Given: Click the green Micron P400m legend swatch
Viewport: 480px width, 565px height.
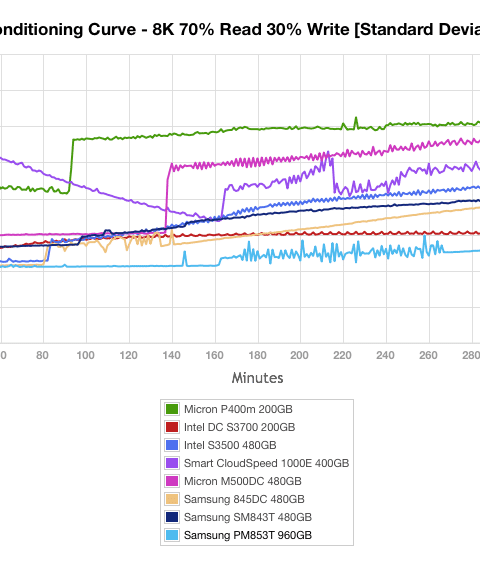Looking at the screenshot, I should coord(172,409).
